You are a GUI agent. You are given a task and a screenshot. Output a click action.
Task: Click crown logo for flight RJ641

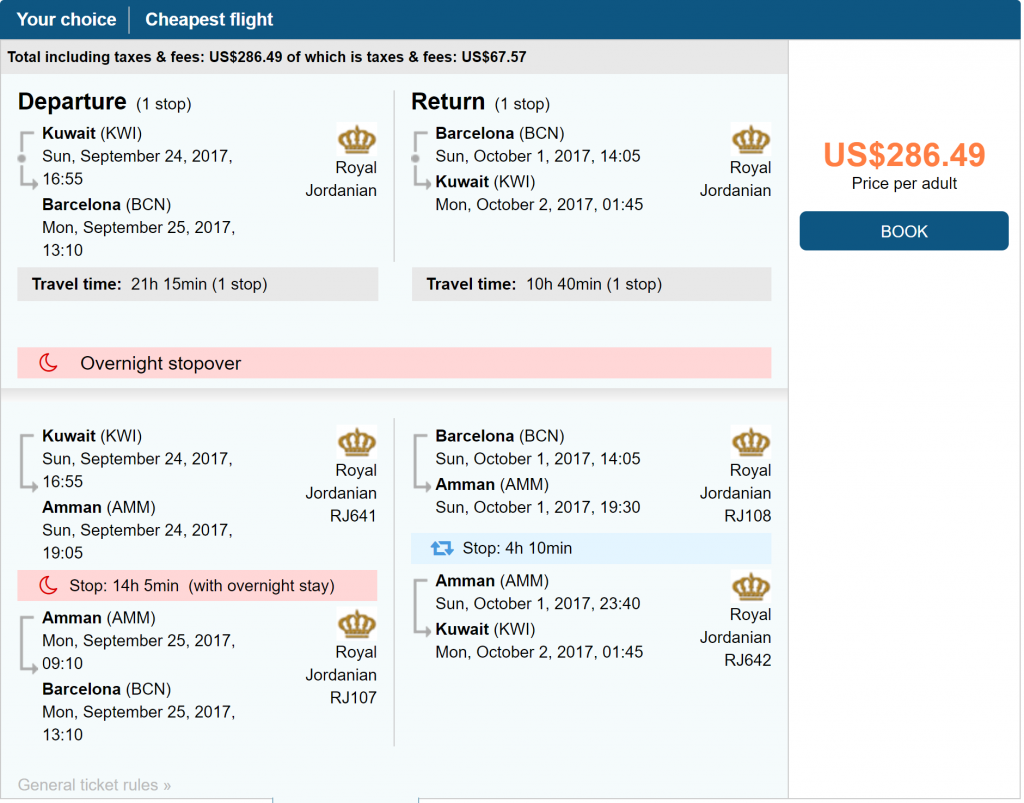coord(357,442)
